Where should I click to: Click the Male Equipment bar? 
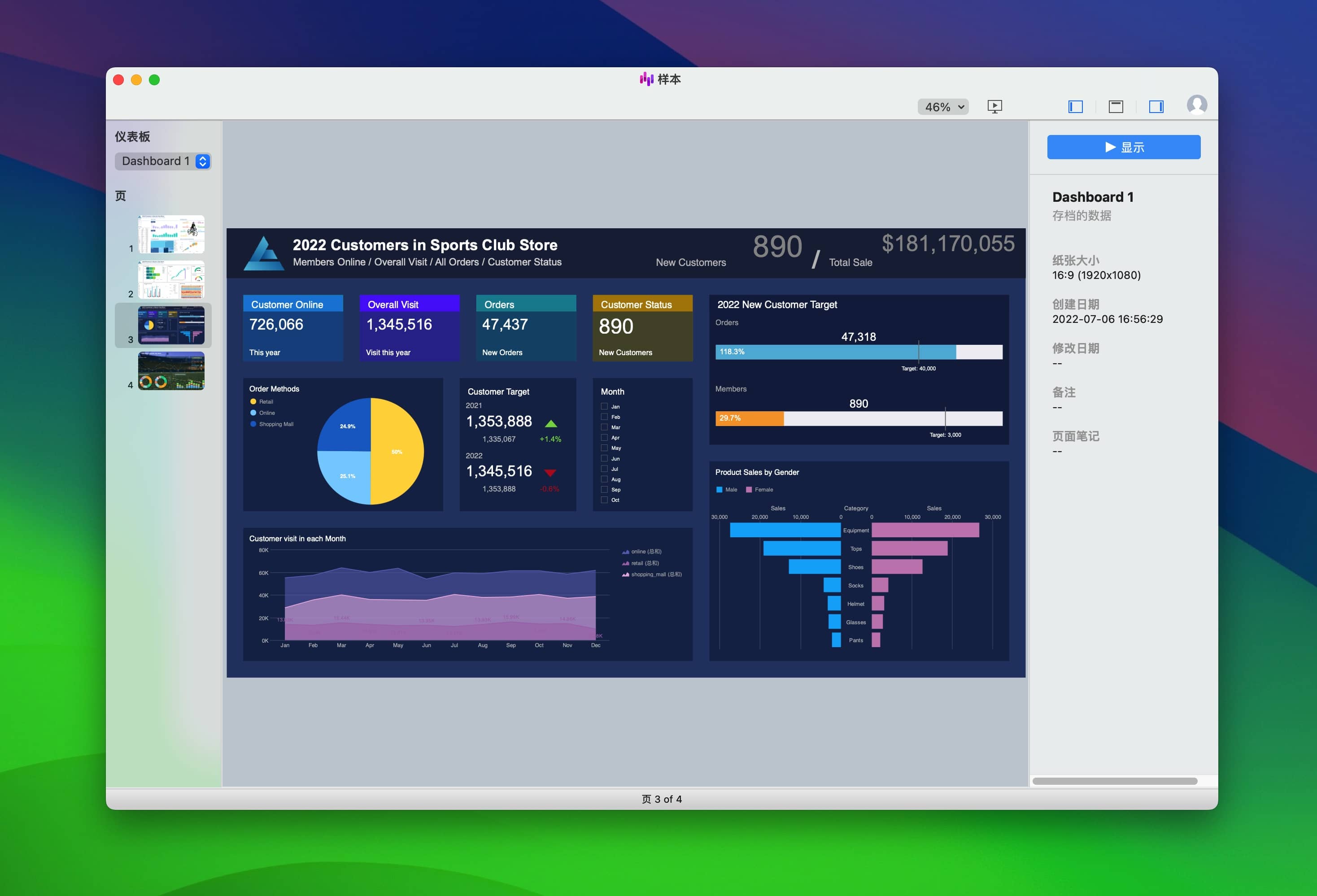(x=785, y=531)
